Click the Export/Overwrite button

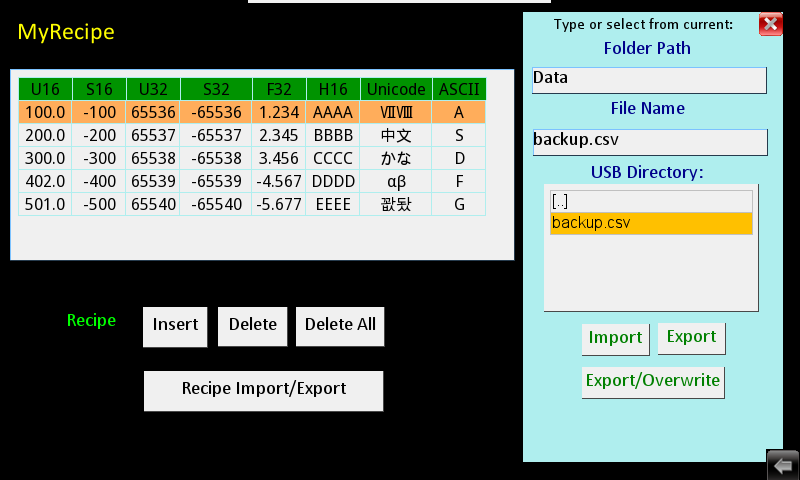click(x=653, y=382)
